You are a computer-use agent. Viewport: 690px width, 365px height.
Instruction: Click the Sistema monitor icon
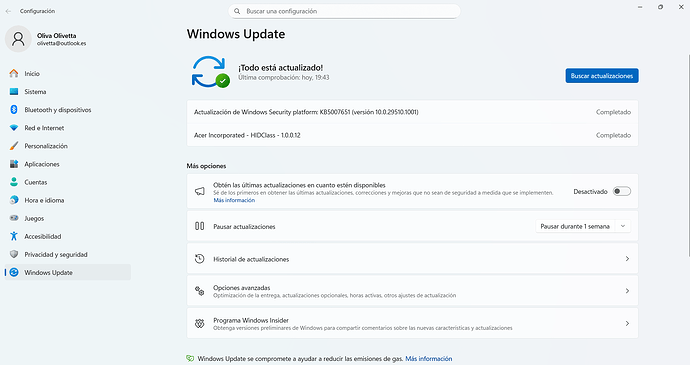pos(14,92)
